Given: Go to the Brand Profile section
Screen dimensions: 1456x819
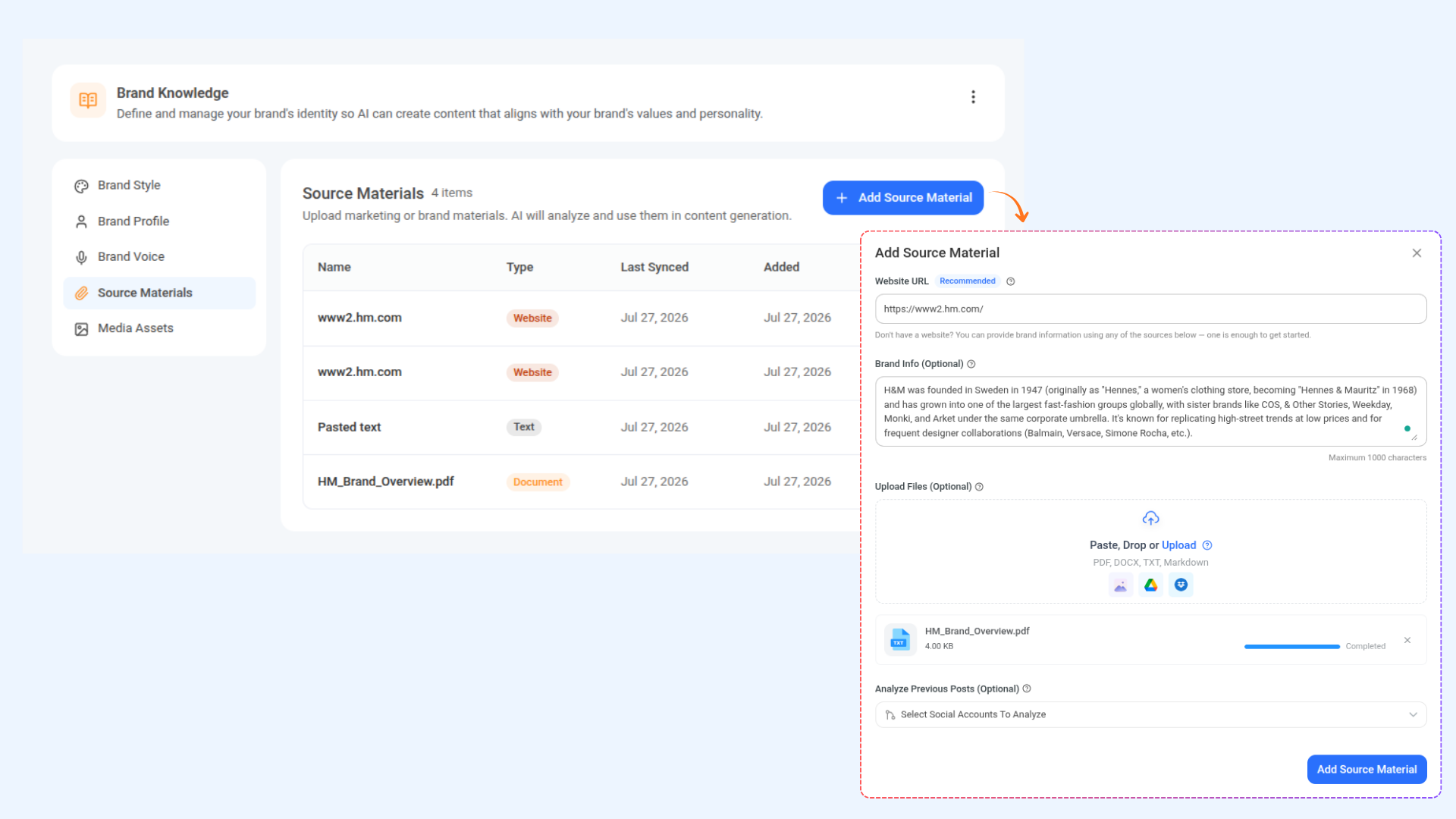Looking at the screenshot, I should pyautogui.click(x=159, y=221).
